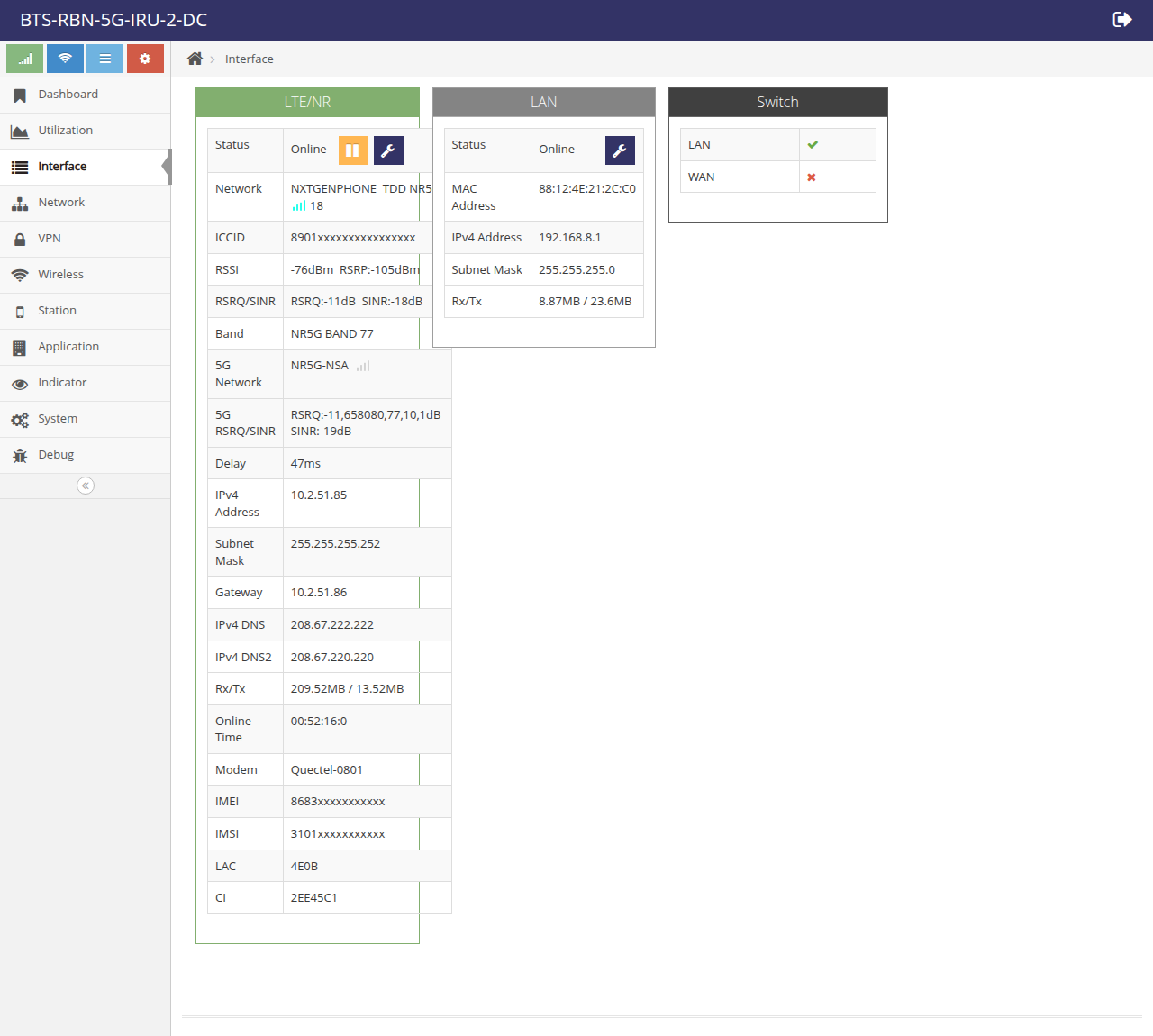Select the MAC address 88:12:4E:21:2C:C0

coord(587,189)
